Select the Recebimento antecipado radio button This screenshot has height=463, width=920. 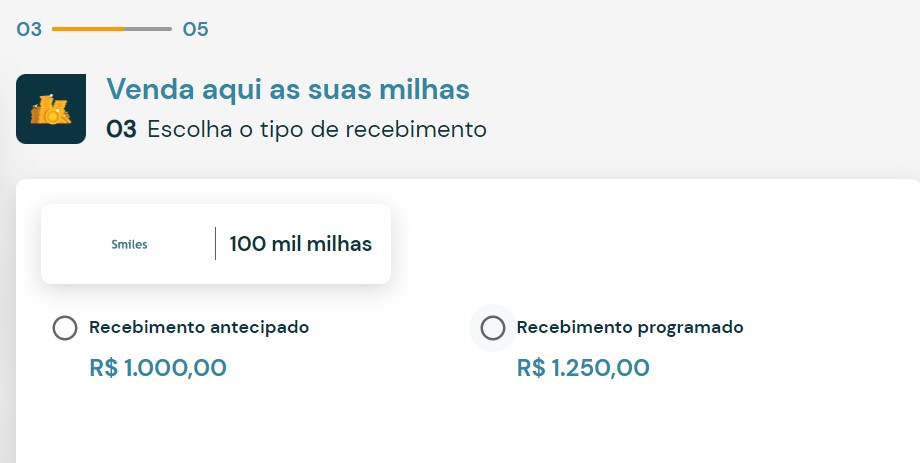[65, 328]
